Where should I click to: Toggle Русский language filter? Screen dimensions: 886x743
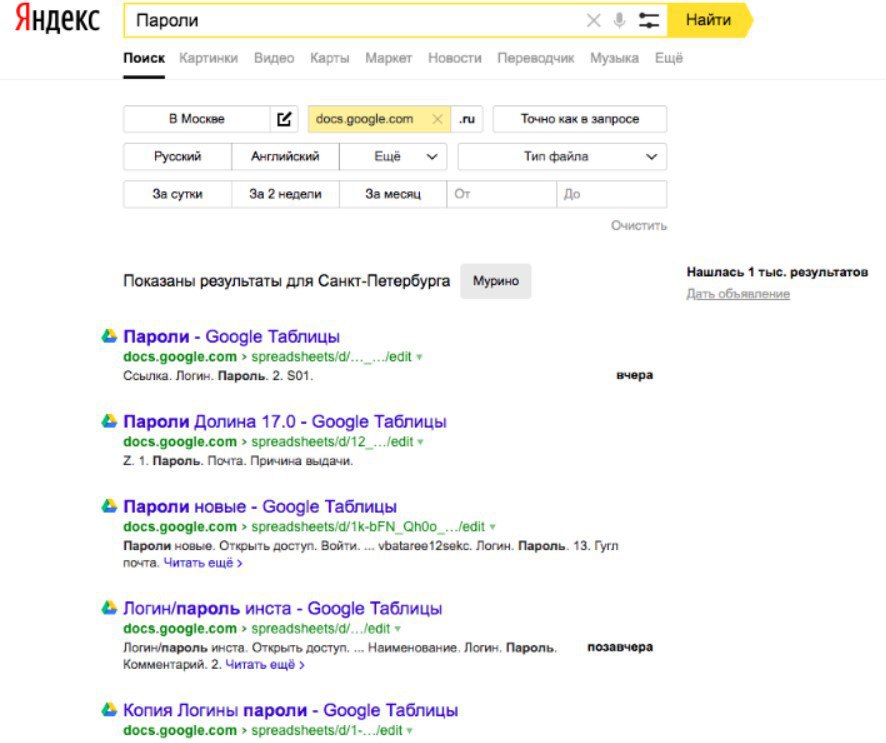point(177,157)
